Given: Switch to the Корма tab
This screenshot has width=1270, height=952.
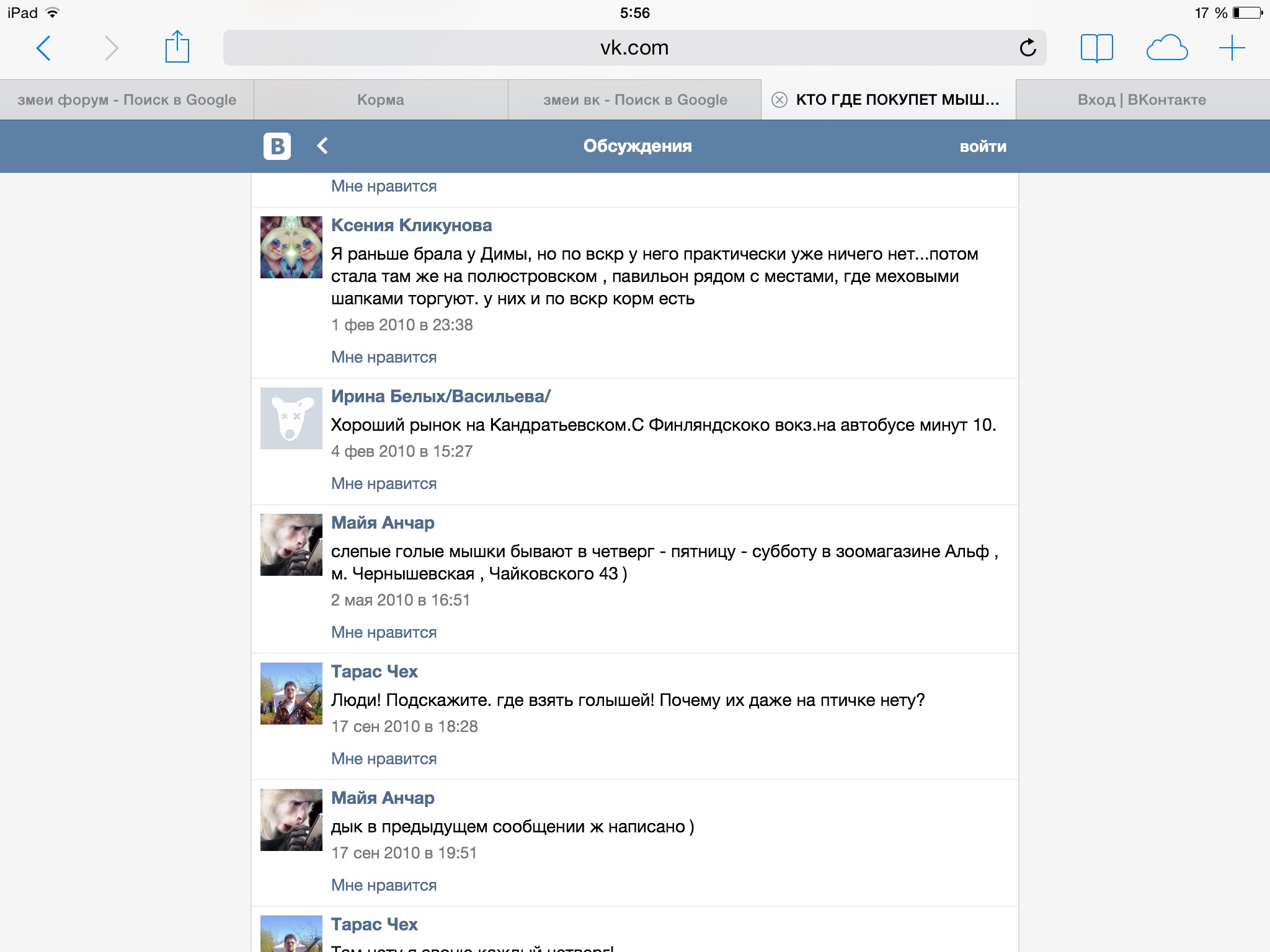Looking at the screenshot, I should (x=380, y=100).
